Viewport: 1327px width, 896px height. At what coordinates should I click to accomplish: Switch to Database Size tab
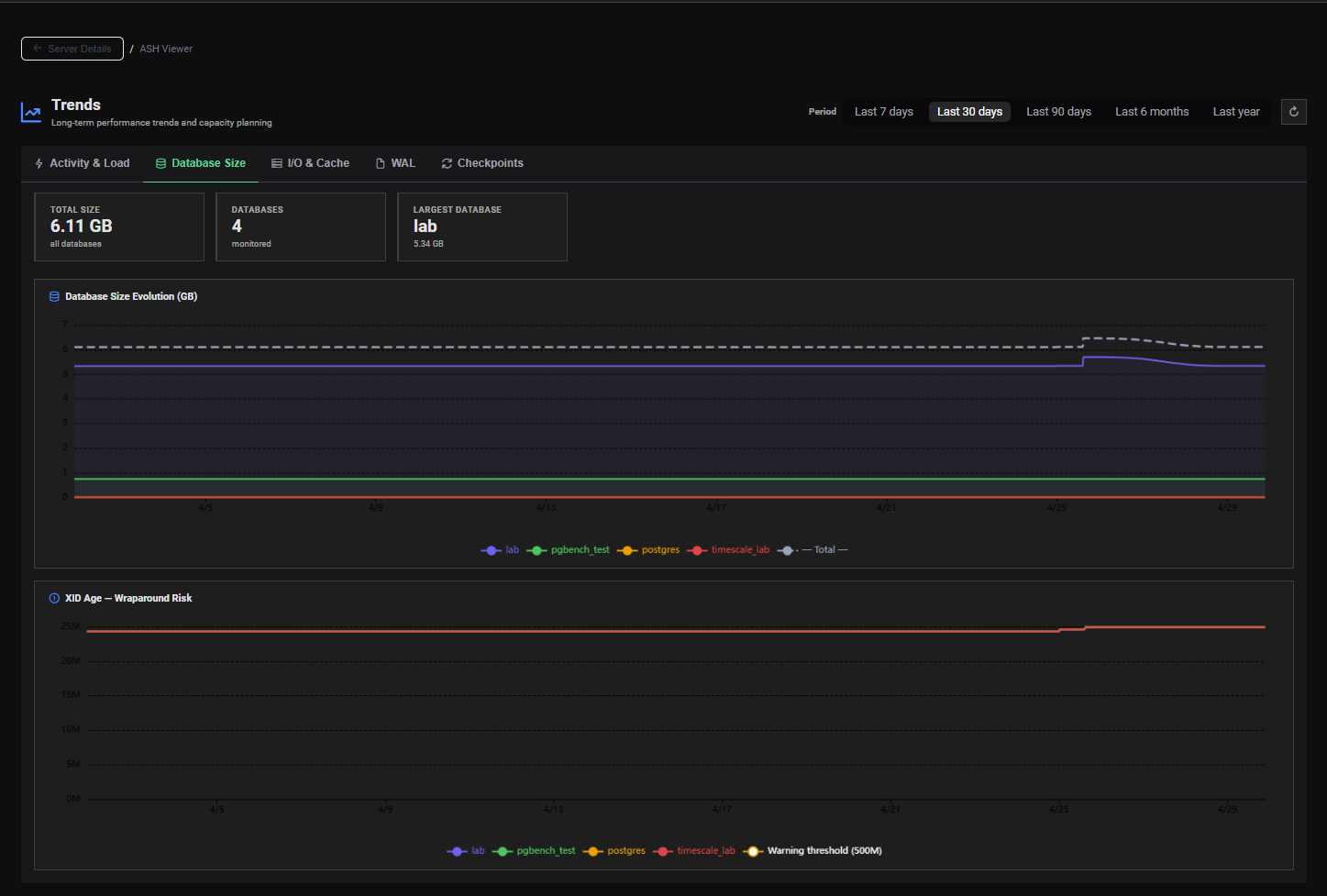click(x=201, y=163)
